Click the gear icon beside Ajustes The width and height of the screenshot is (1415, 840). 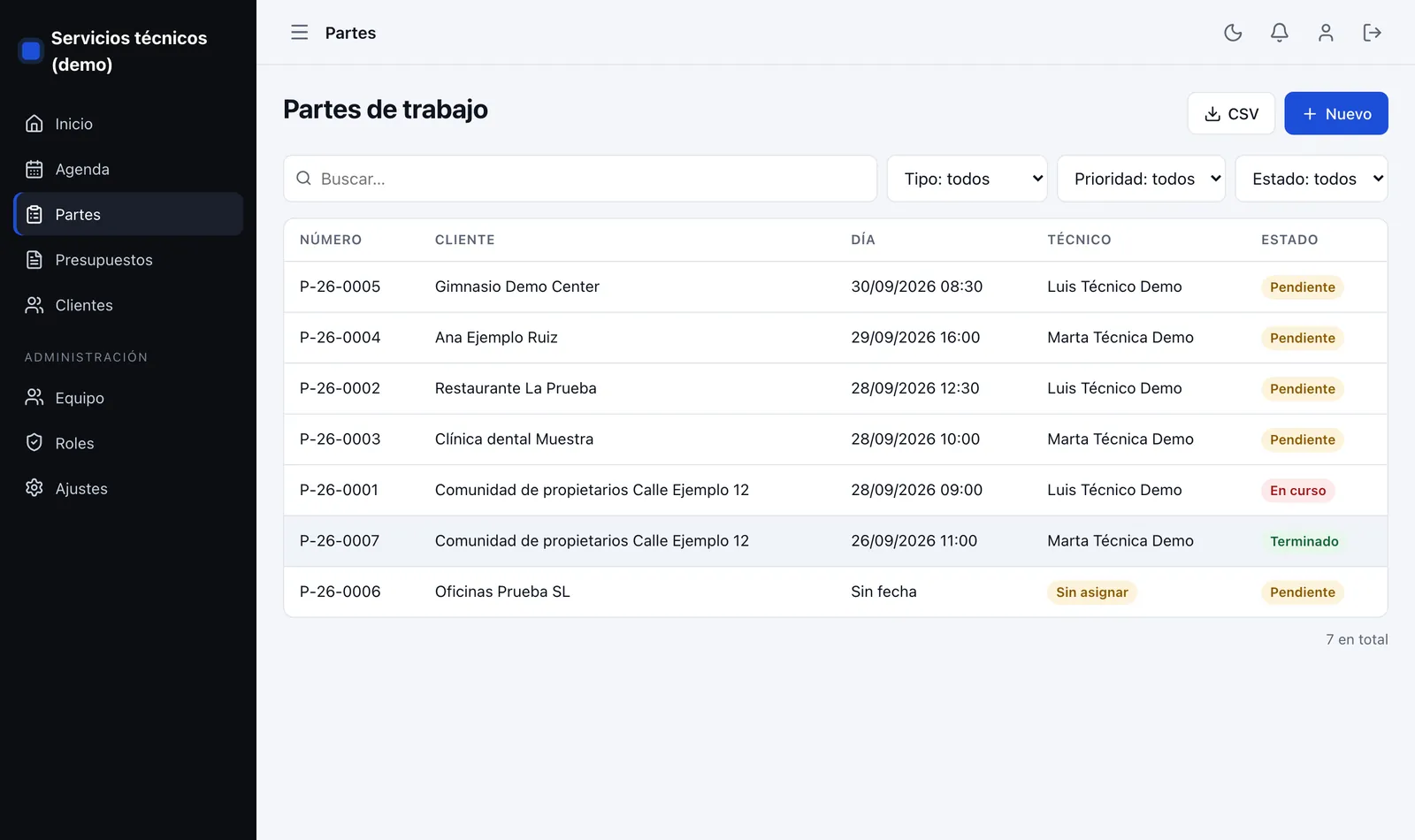[x=34, y=488]
